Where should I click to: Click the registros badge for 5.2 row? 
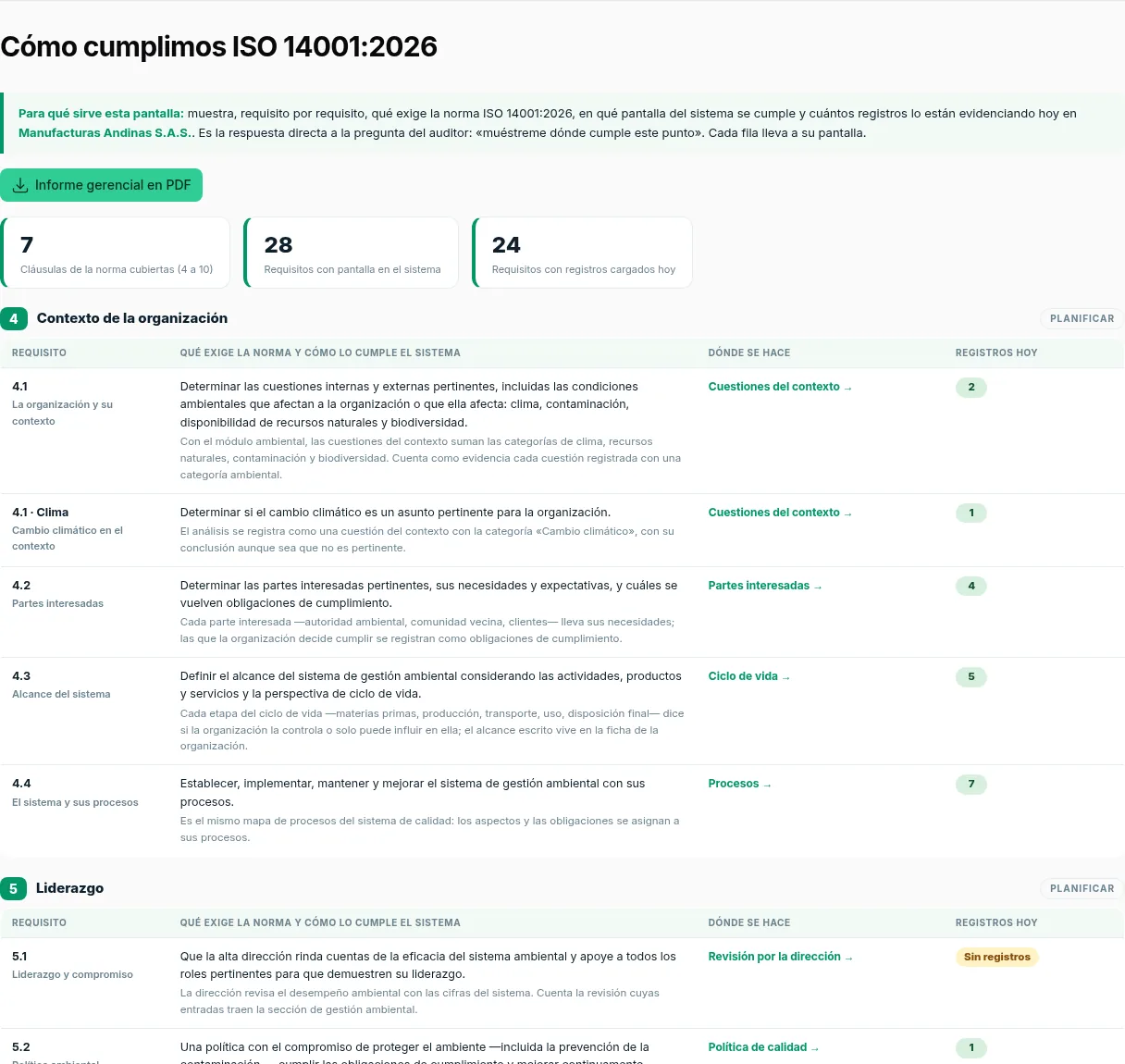pos(971,1047)
